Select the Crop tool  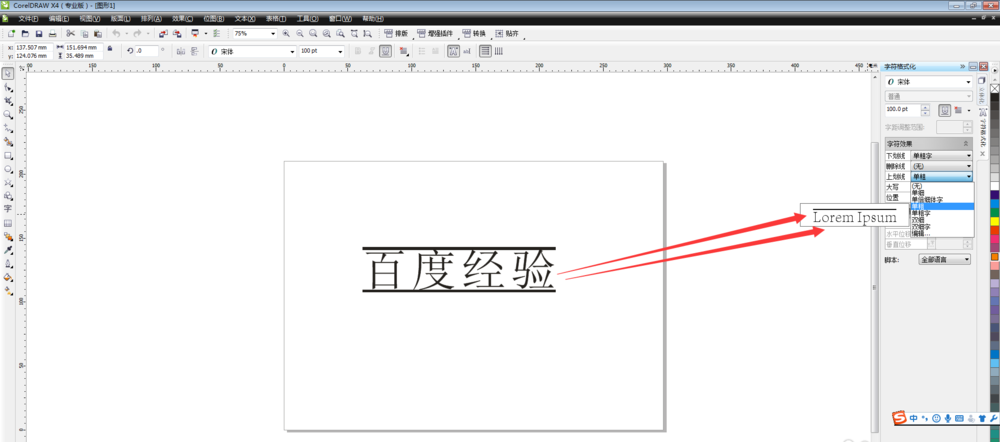point(8,101)
